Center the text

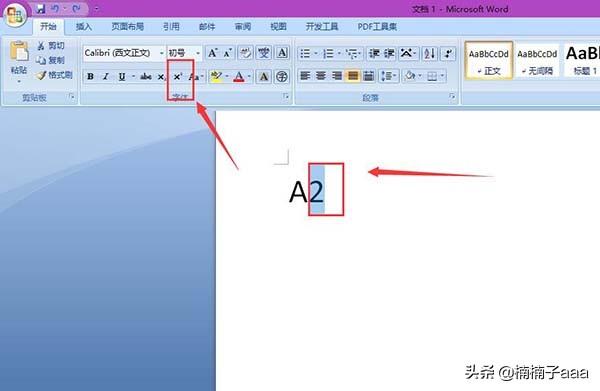tap(321, 76)
